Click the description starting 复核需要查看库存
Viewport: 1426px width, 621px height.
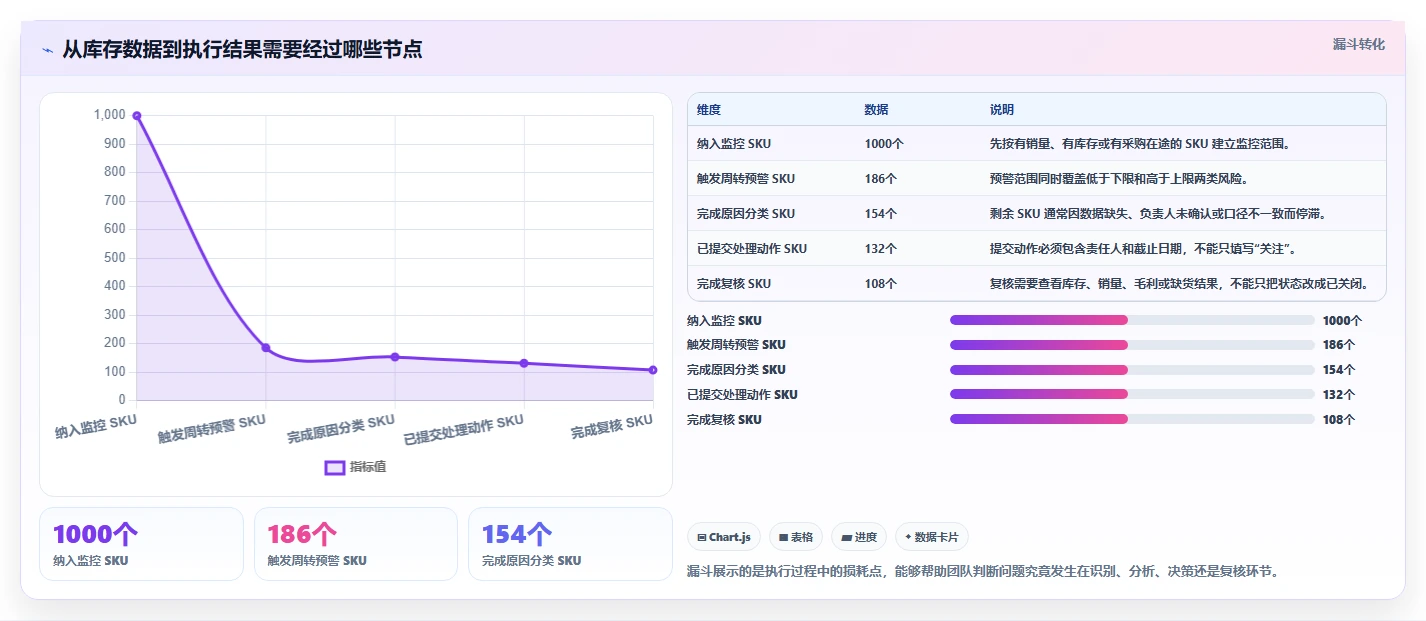(1179, 284)
